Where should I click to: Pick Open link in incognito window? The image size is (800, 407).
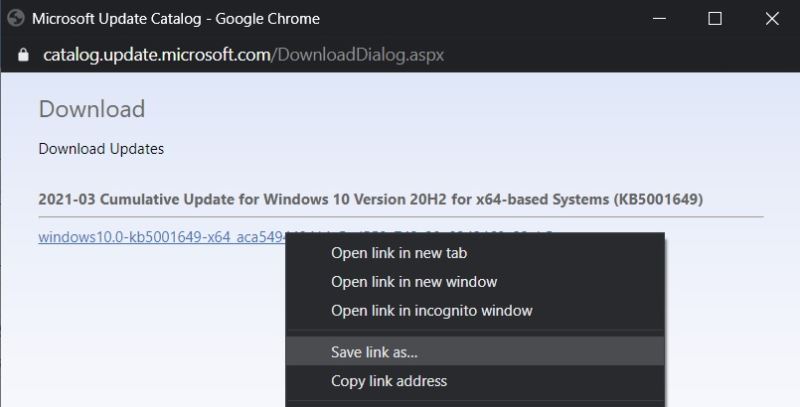(x=431, y=311)
